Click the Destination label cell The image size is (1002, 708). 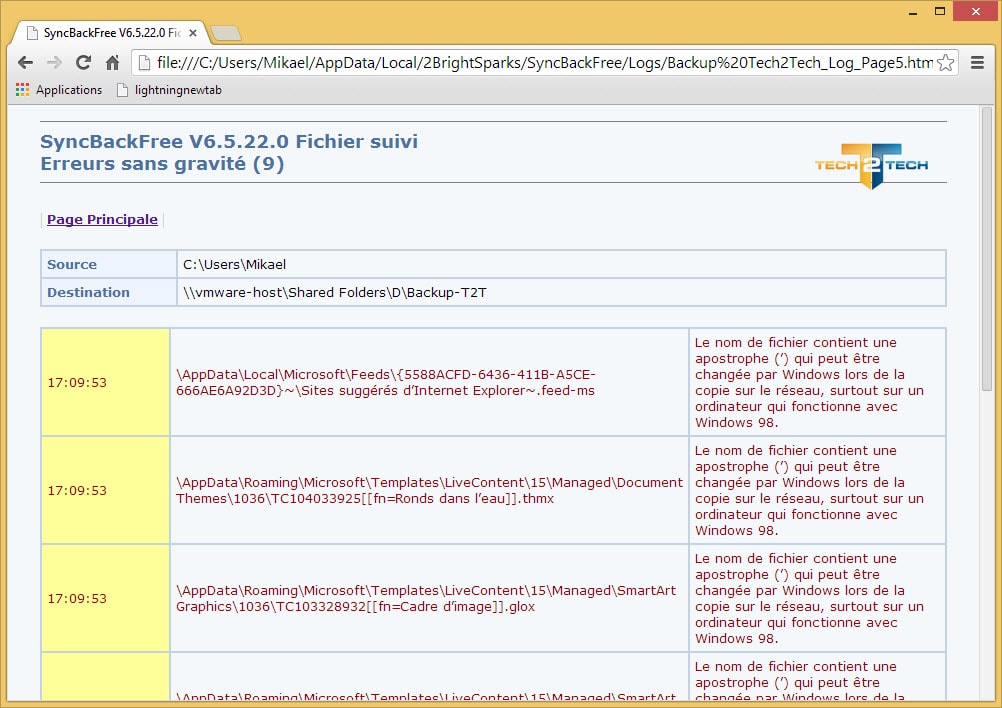click(x=109, y=293)
